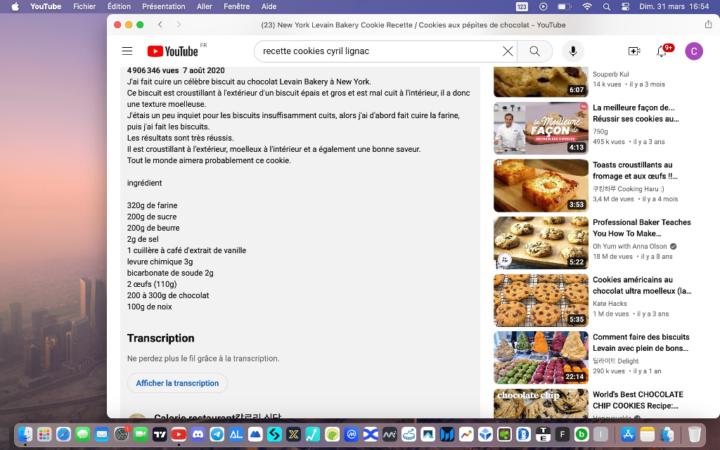
Task: Open FaceTime in the Dock
Action: (x=141, y=434)
